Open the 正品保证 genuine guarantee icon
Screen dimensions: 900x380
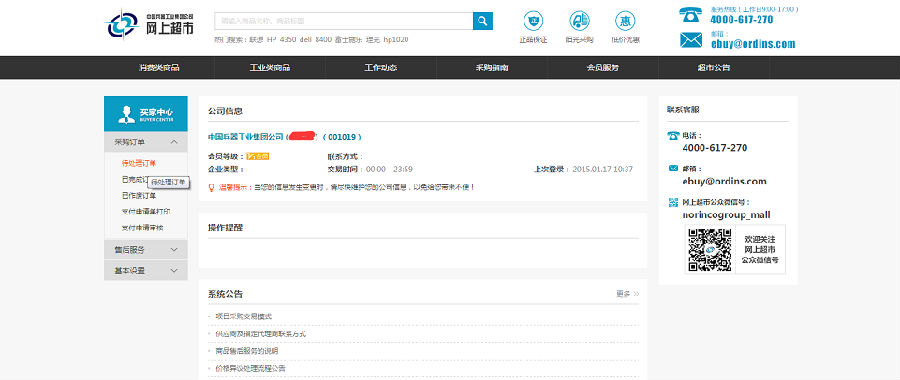pos(533,21)
